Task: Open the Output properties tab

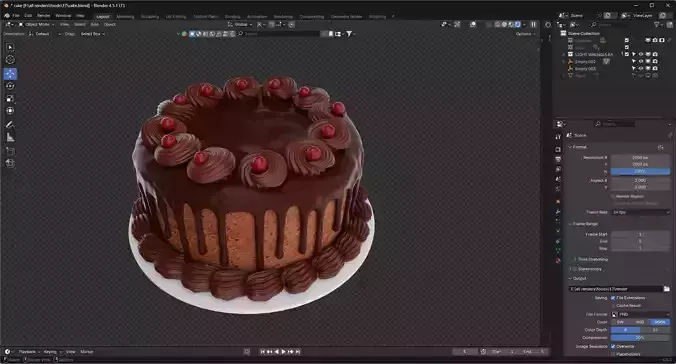Action: [558, 159]
